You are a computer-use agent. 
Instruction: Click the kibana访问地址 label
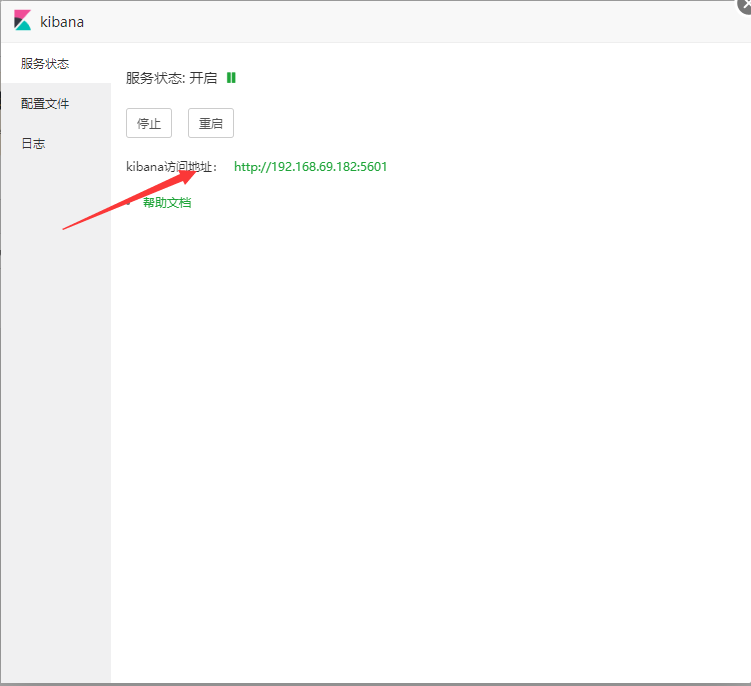pyautogui.click(x=171, y=167)
